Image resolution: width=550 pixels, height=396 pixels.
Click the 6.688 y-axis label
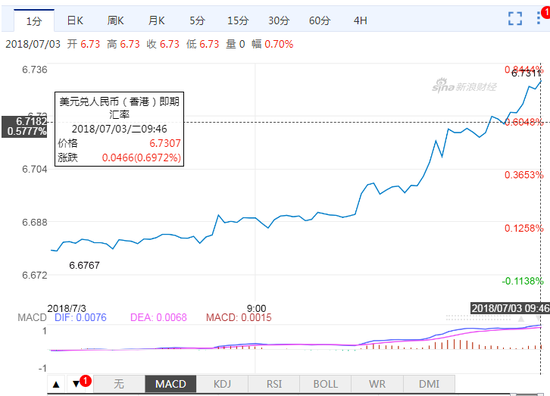pos(34,222)
